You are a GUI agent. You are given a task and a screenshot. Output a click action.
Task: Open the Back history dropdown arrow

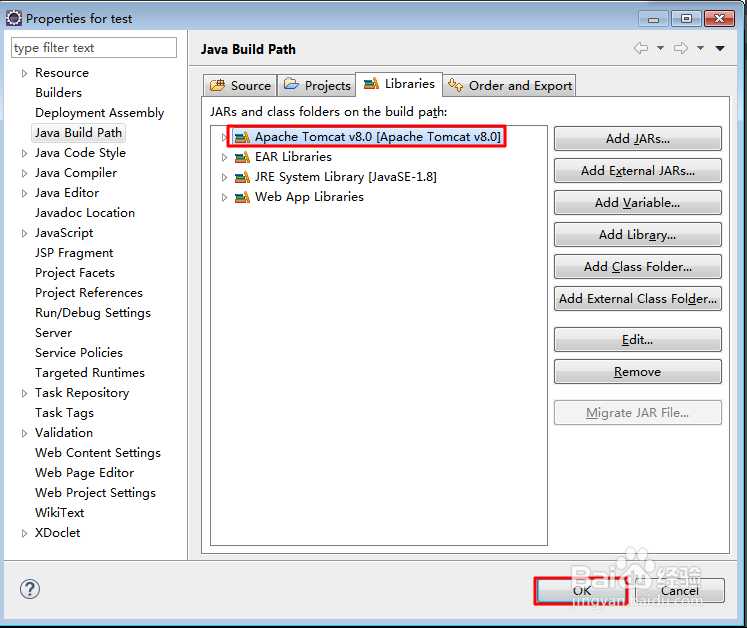point(660,48)
